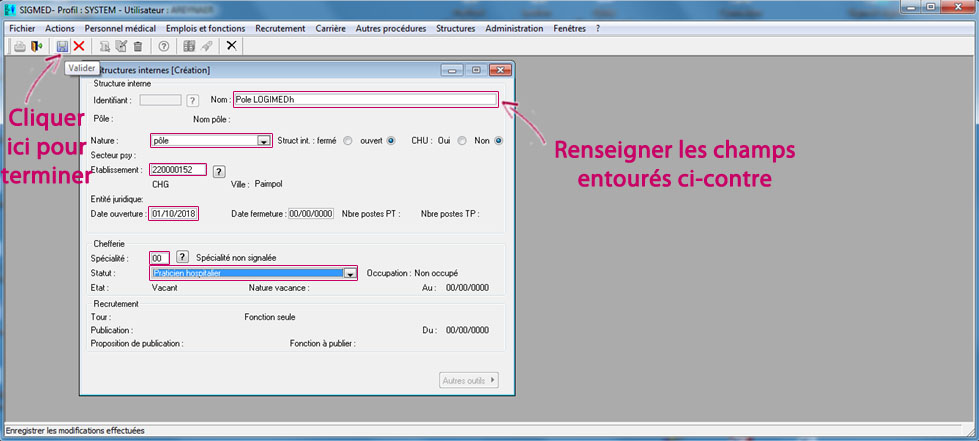Click the lookup button next to Identifiant
Viewport: 979px width, 441px height.
click(192, 100)
